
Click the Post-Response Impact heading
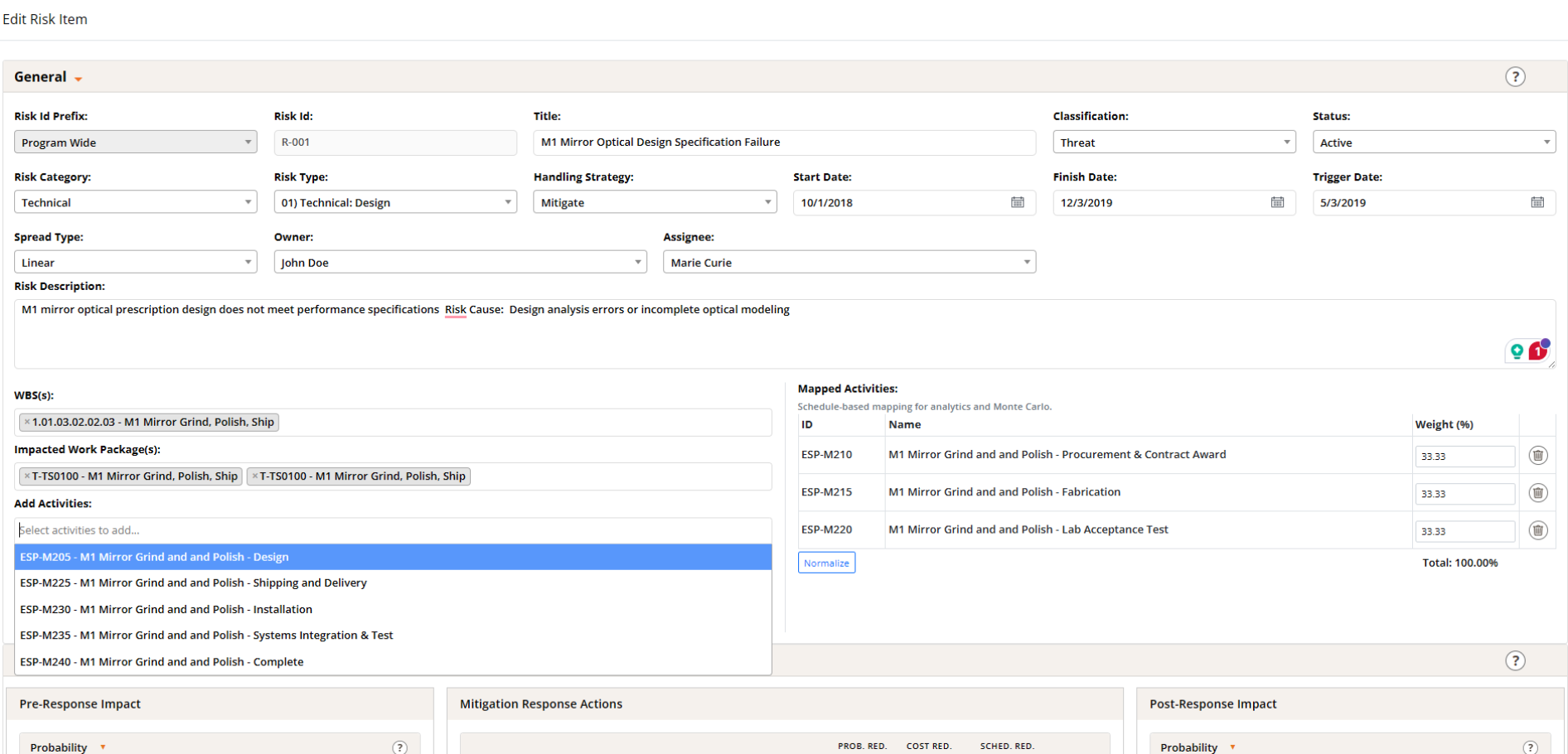1212,704
